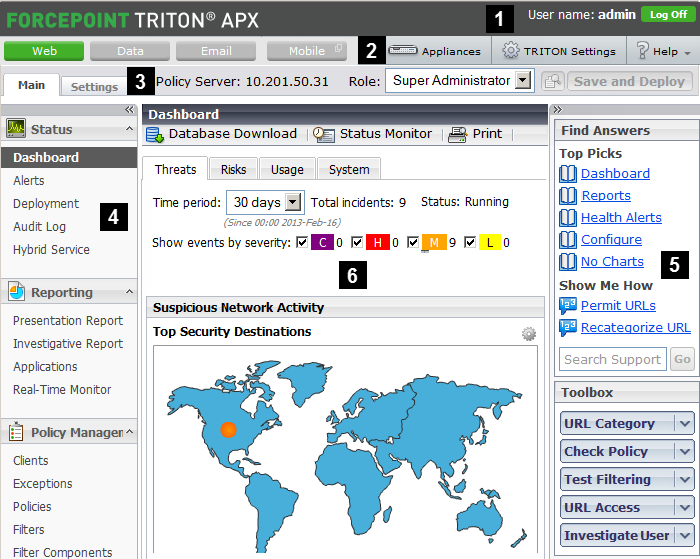Toggle the Low severity checkbox
This screenshot has width=700, height=559.
pos(470,242)
